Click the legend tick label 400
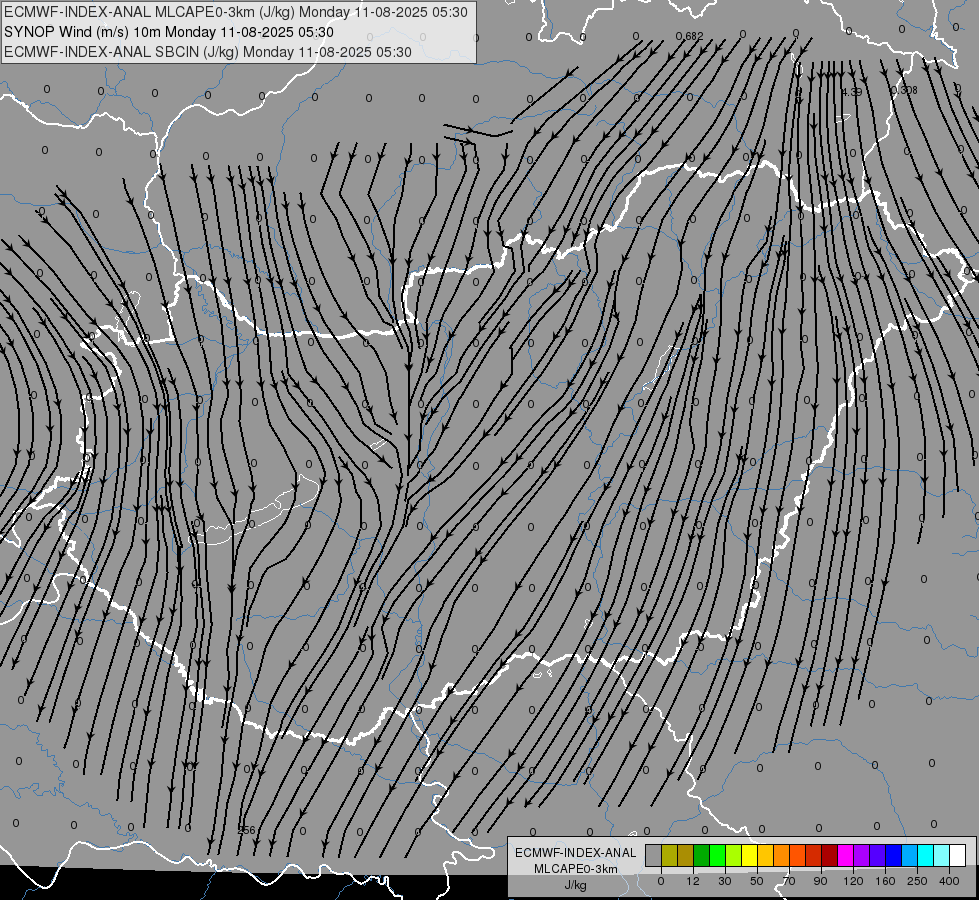Viewport: 979px width, 900px height. 949,881
